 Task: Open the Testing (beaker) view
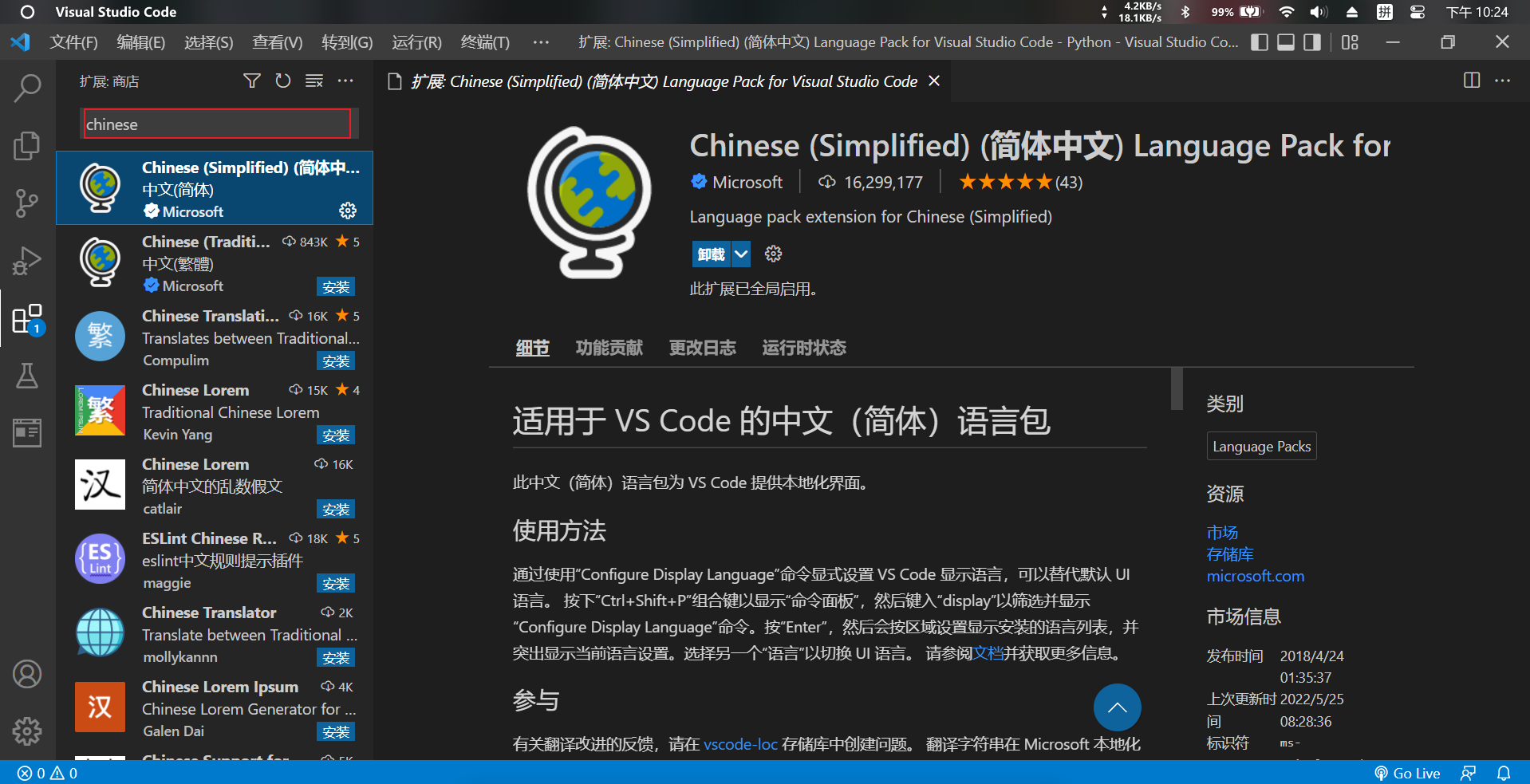pos(27,376)
